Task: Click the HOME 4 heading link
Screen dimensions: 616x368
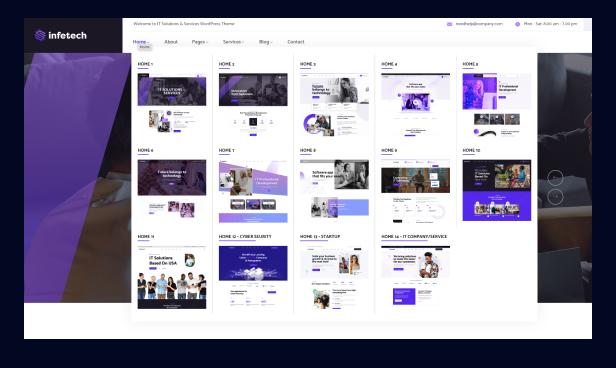Action: [389, 64]
